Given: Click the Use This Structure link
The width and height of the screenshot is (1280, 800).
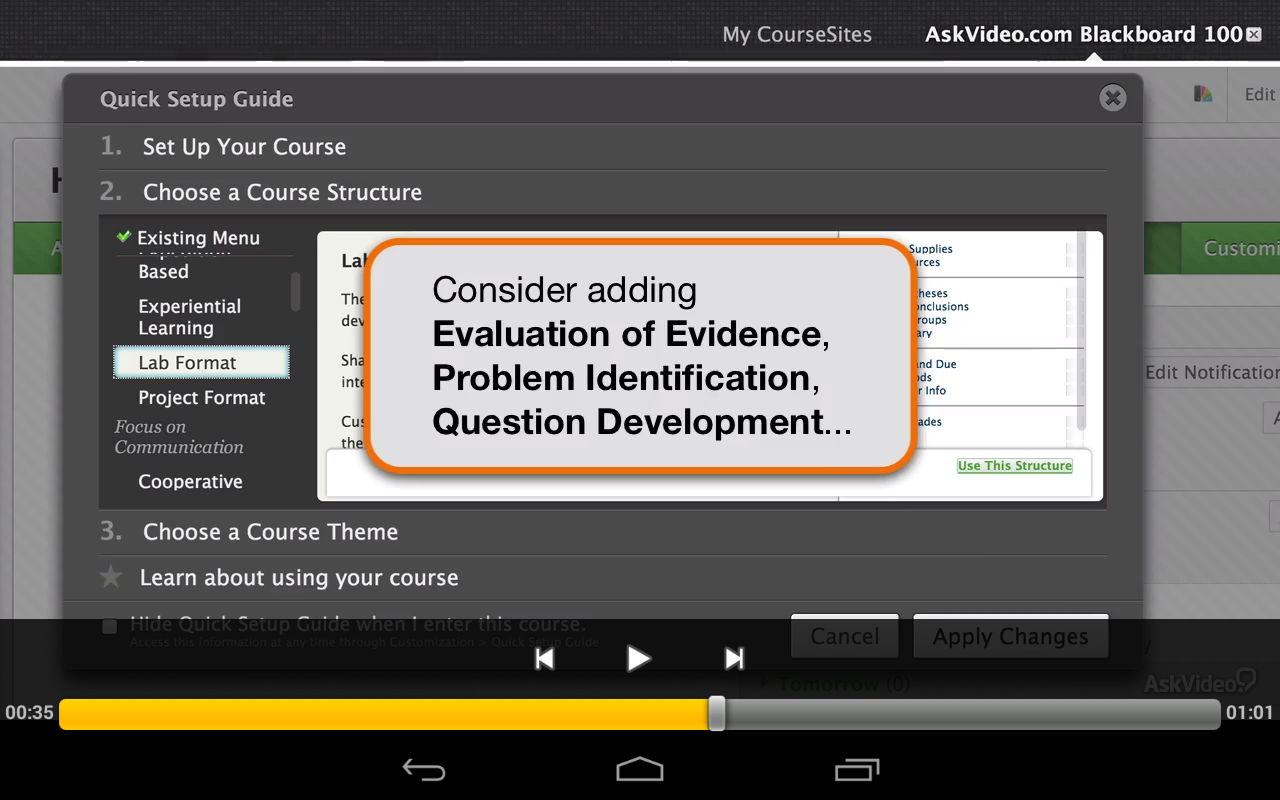Looking at the screenshot, I should point(1014,466).
